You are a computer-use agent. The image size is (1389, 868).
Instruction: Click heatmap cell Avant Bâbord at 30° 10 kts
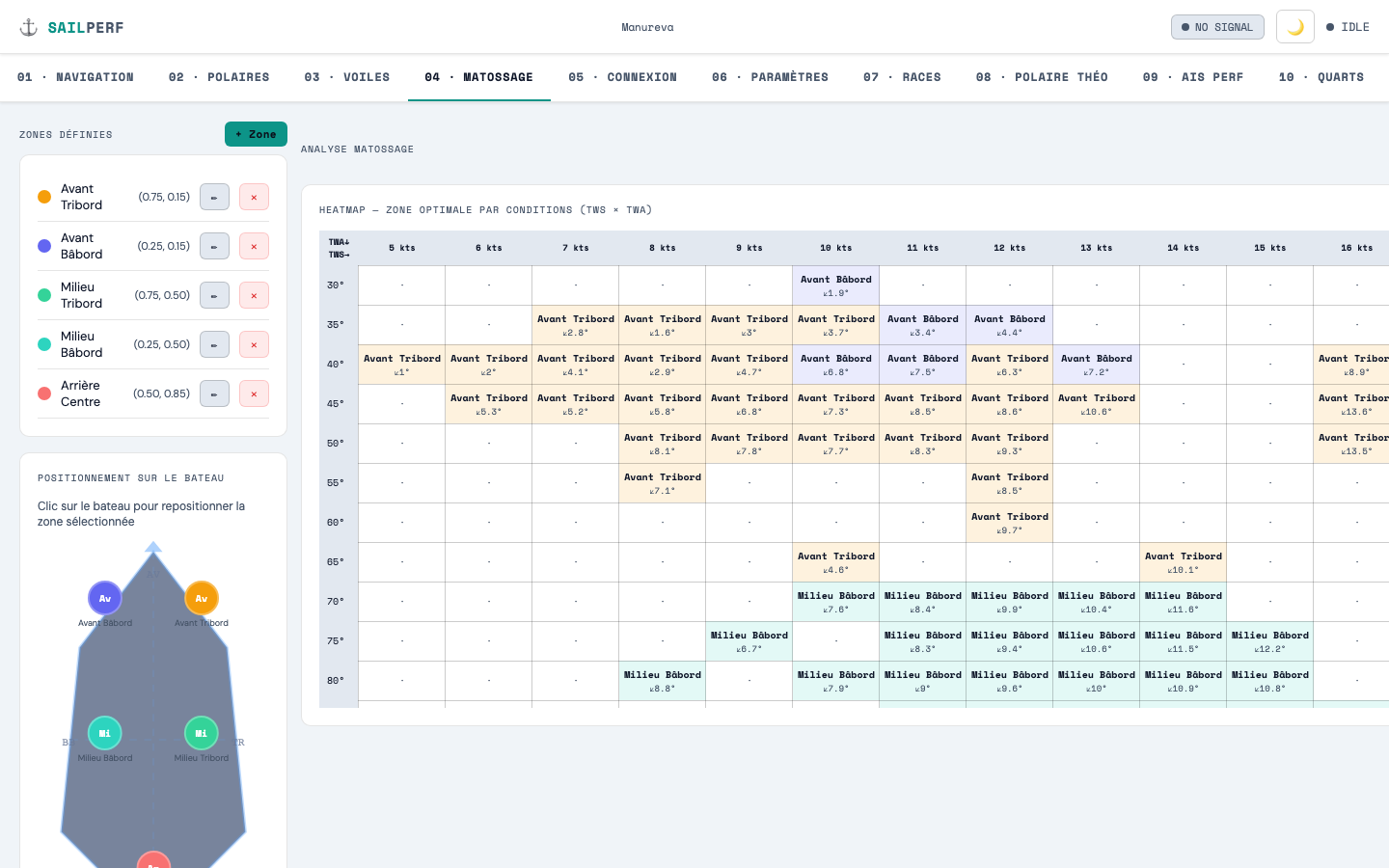pos(836,285)
